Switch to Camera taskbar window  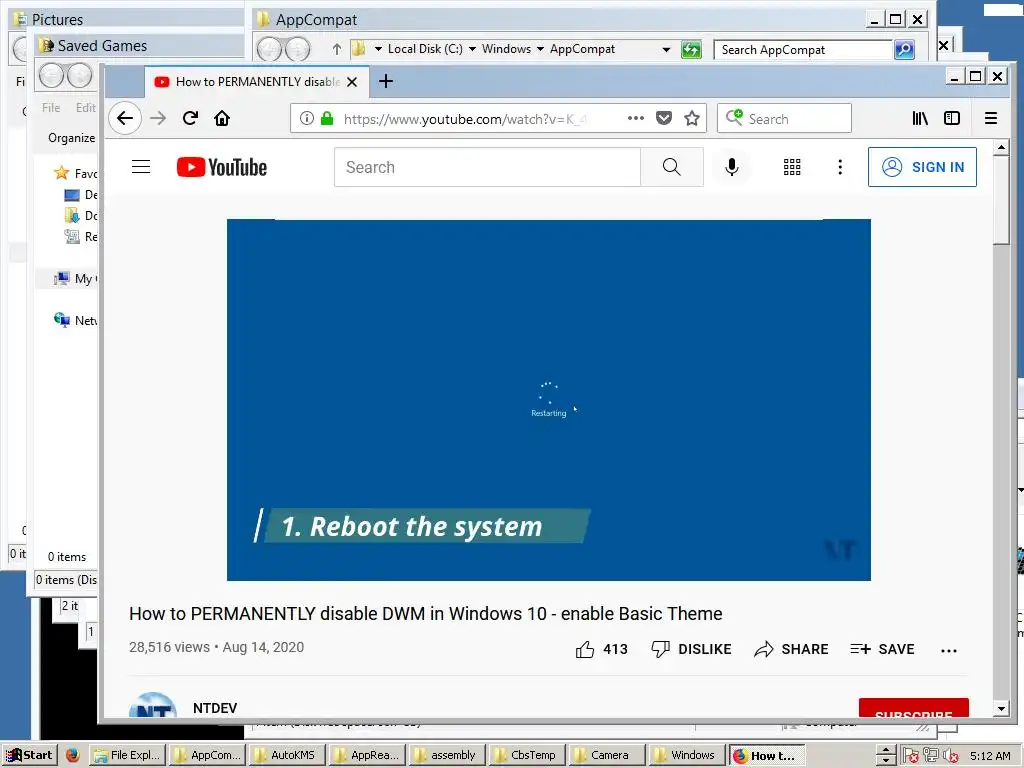(607, 755)
